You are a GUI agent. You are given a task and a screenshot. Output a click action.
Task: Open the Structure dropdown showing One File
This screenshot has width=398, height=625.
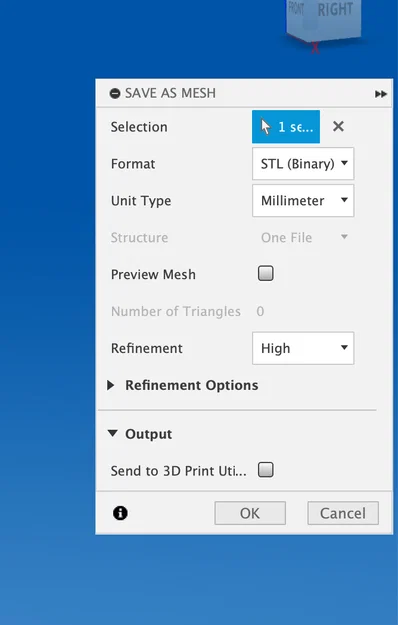pos(303,238)
